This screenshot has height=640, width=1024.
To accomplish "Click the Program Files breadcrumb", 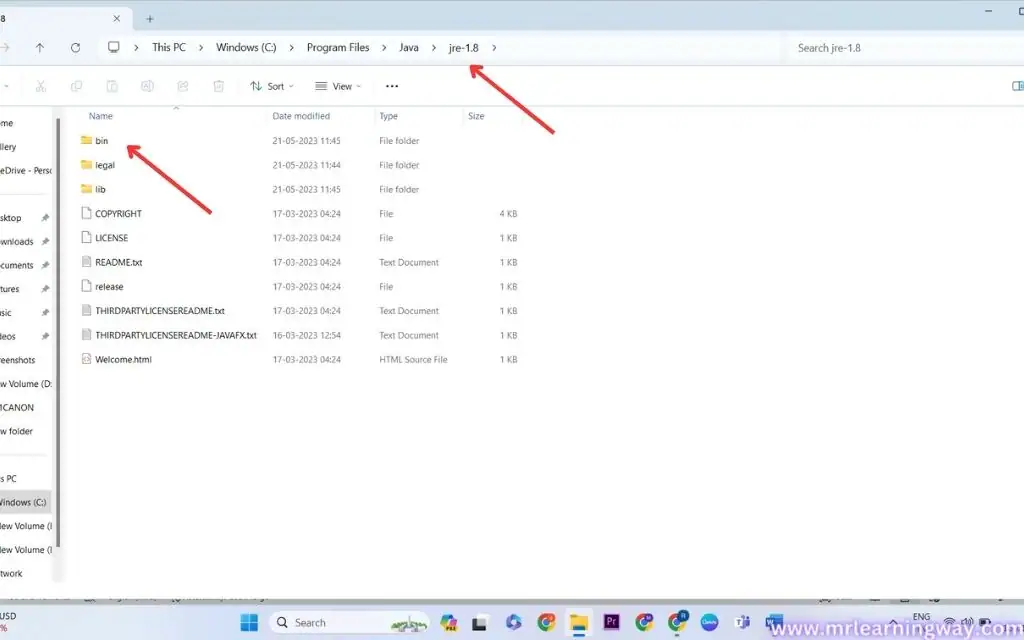I will [x=338, y=48].
